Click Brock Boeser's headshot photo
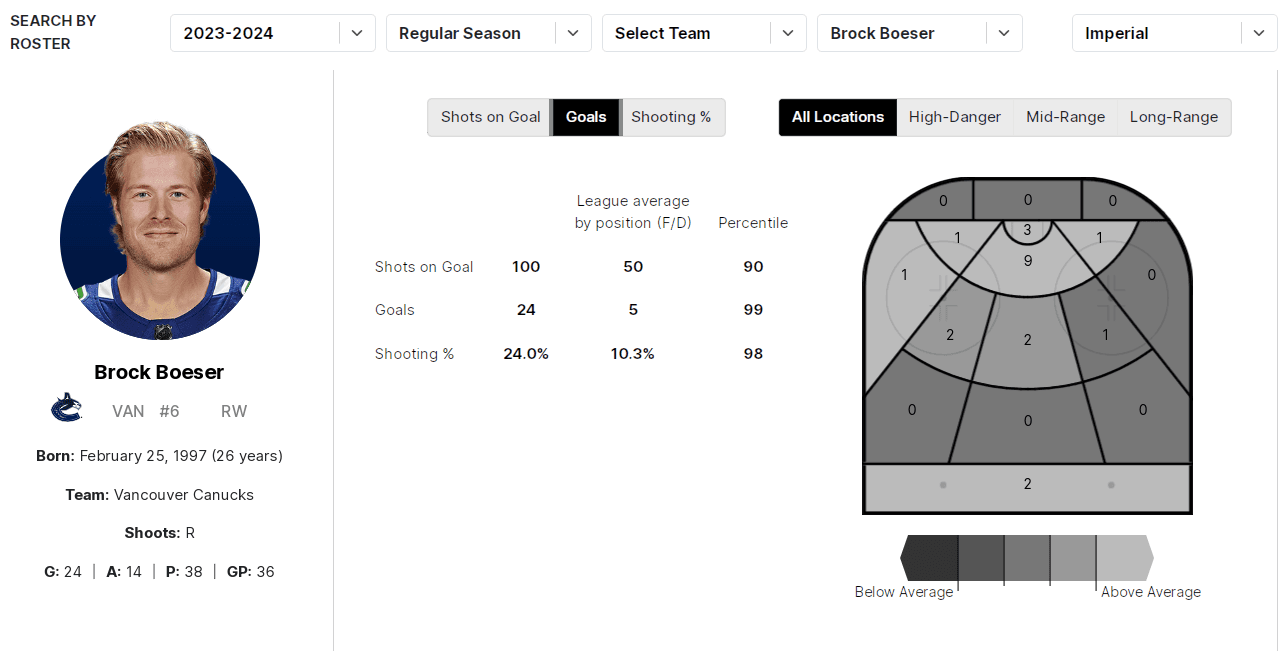Viewport: 1278px width, 651px height. tap(160, 231)
